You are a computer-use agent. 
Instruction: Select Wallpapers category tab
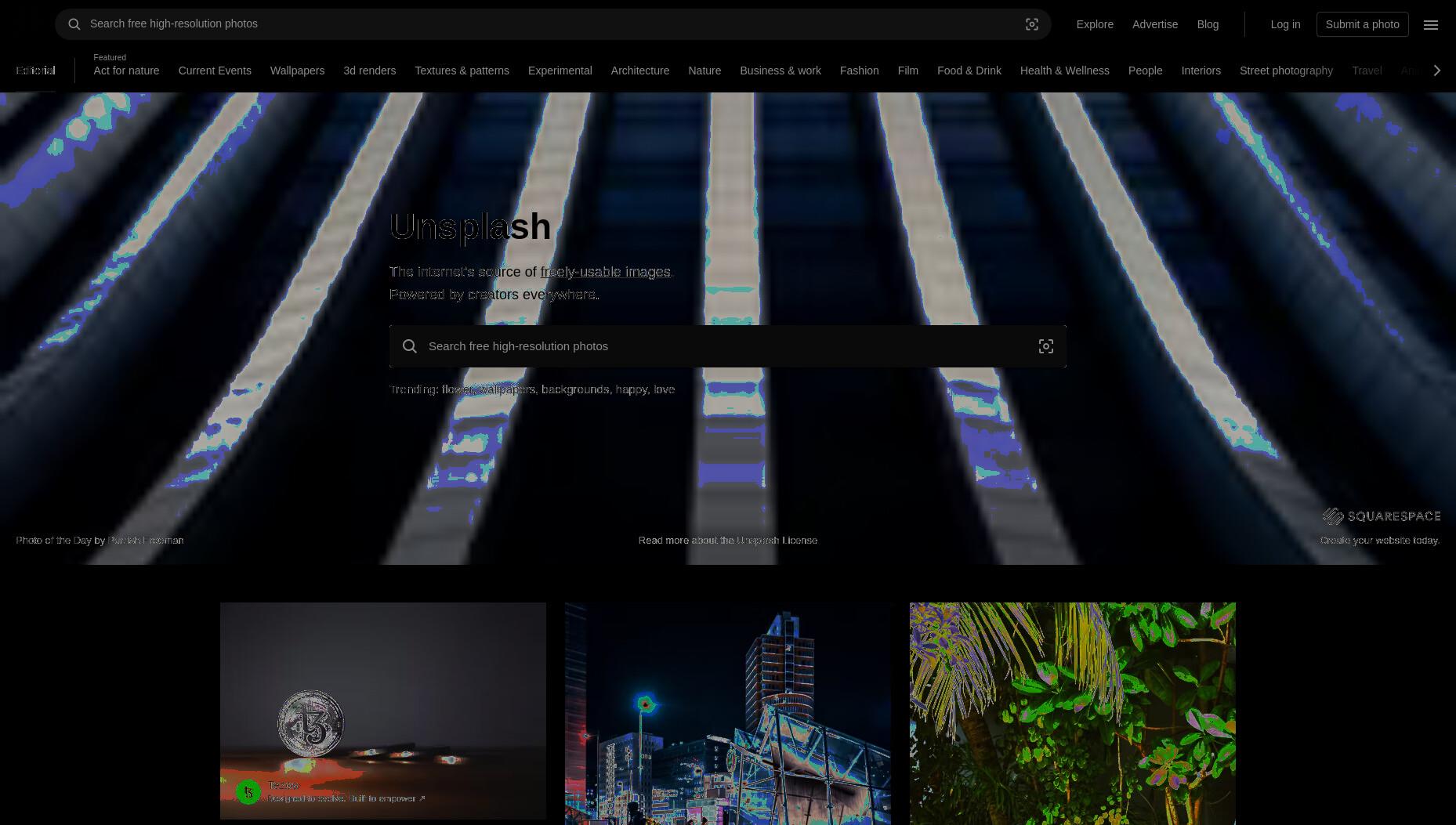pos(297,71)
